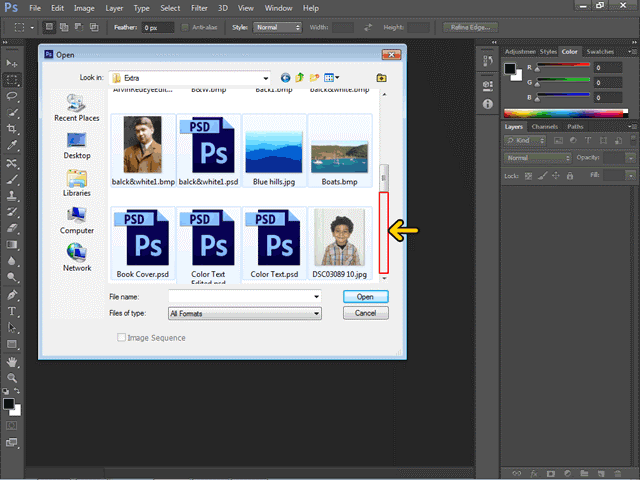
Task: Select the Zoom tool
Action: [11, 378]
